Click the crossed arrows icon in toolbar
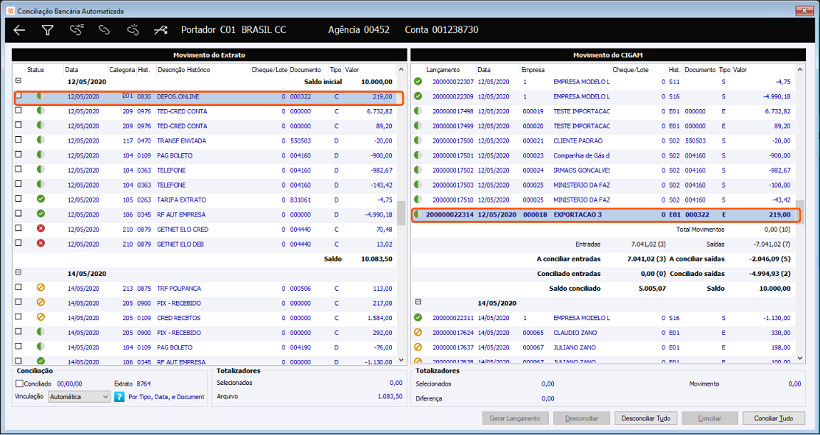The image size is (820, 435). (161, 30)
